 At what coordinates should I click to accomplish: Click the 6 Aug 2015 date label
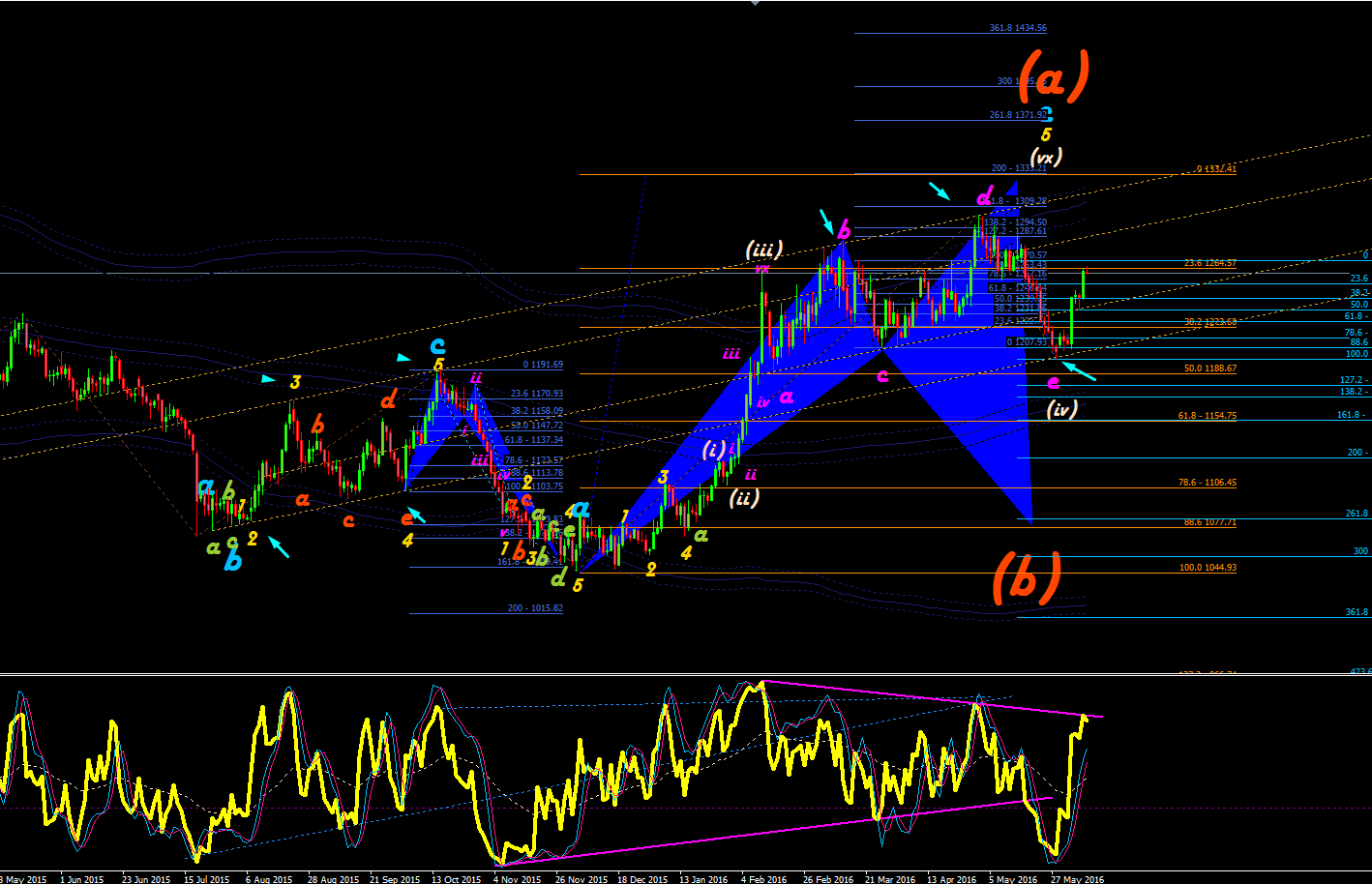tap(269, 879)
